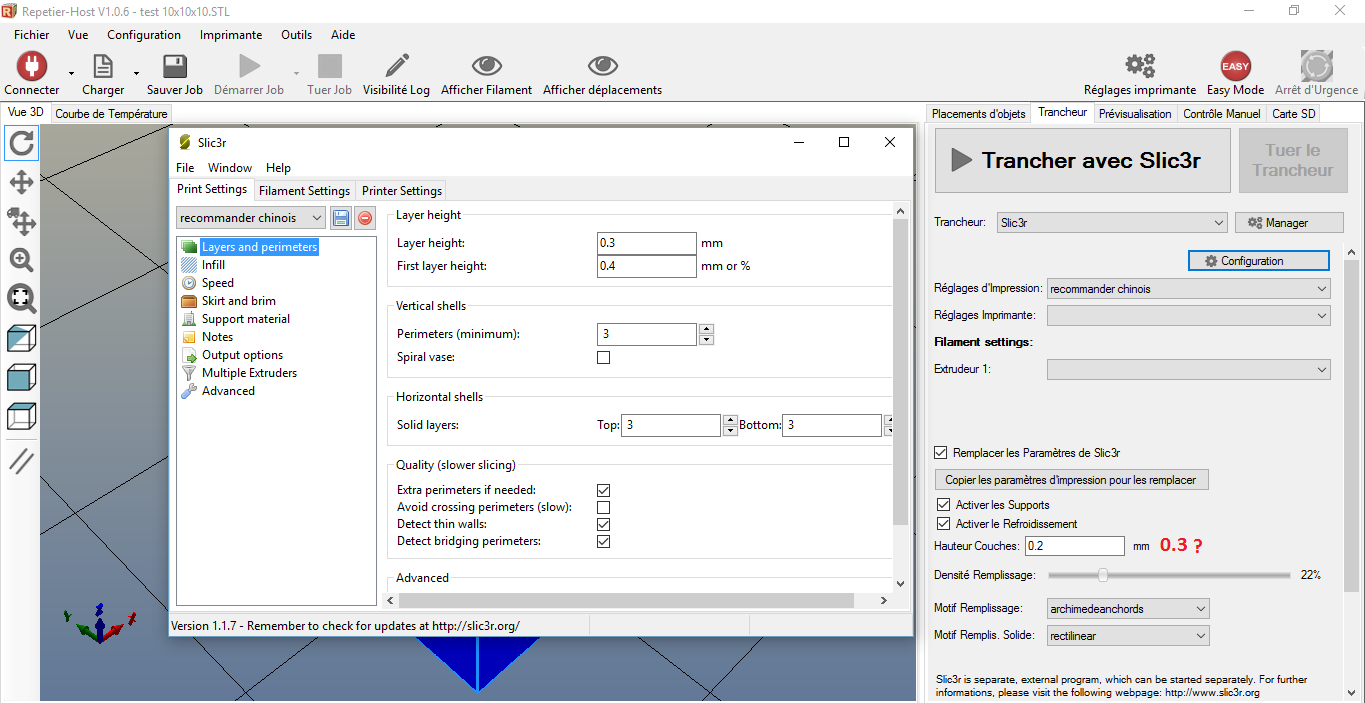Screen dimensions: 1365x703
Task: Click the Densité Remplissage slider
Action: [1169, 575]
